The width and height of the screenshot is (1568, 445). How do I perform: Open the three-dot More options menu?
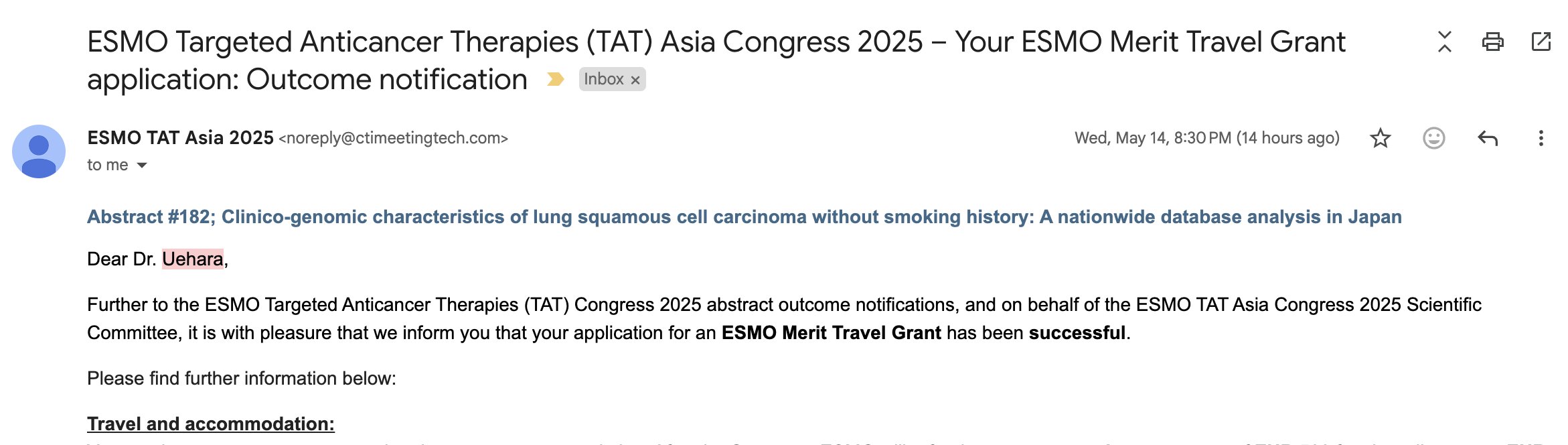1541,138
